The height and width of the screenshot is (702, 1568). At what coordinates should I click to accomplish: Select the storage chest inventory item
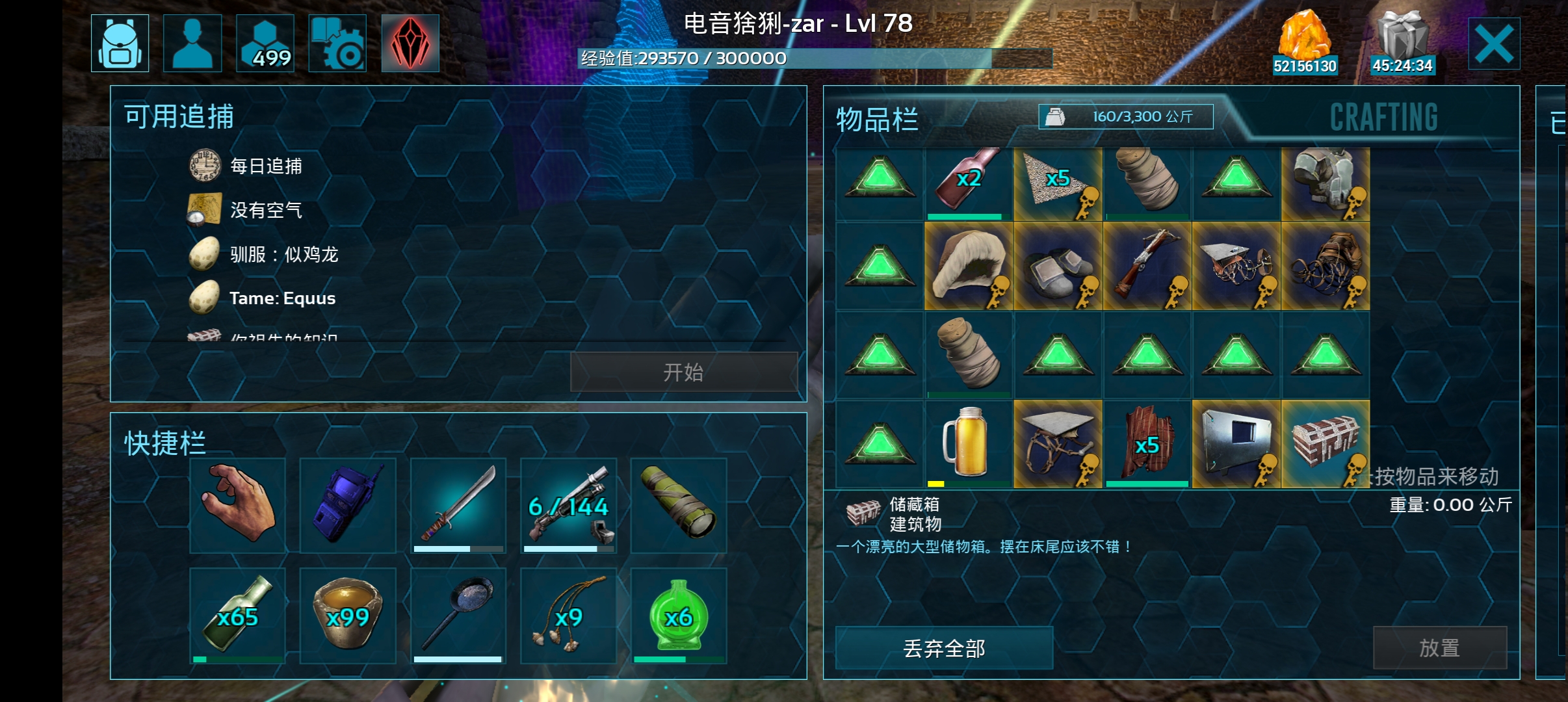[1326, 444]
